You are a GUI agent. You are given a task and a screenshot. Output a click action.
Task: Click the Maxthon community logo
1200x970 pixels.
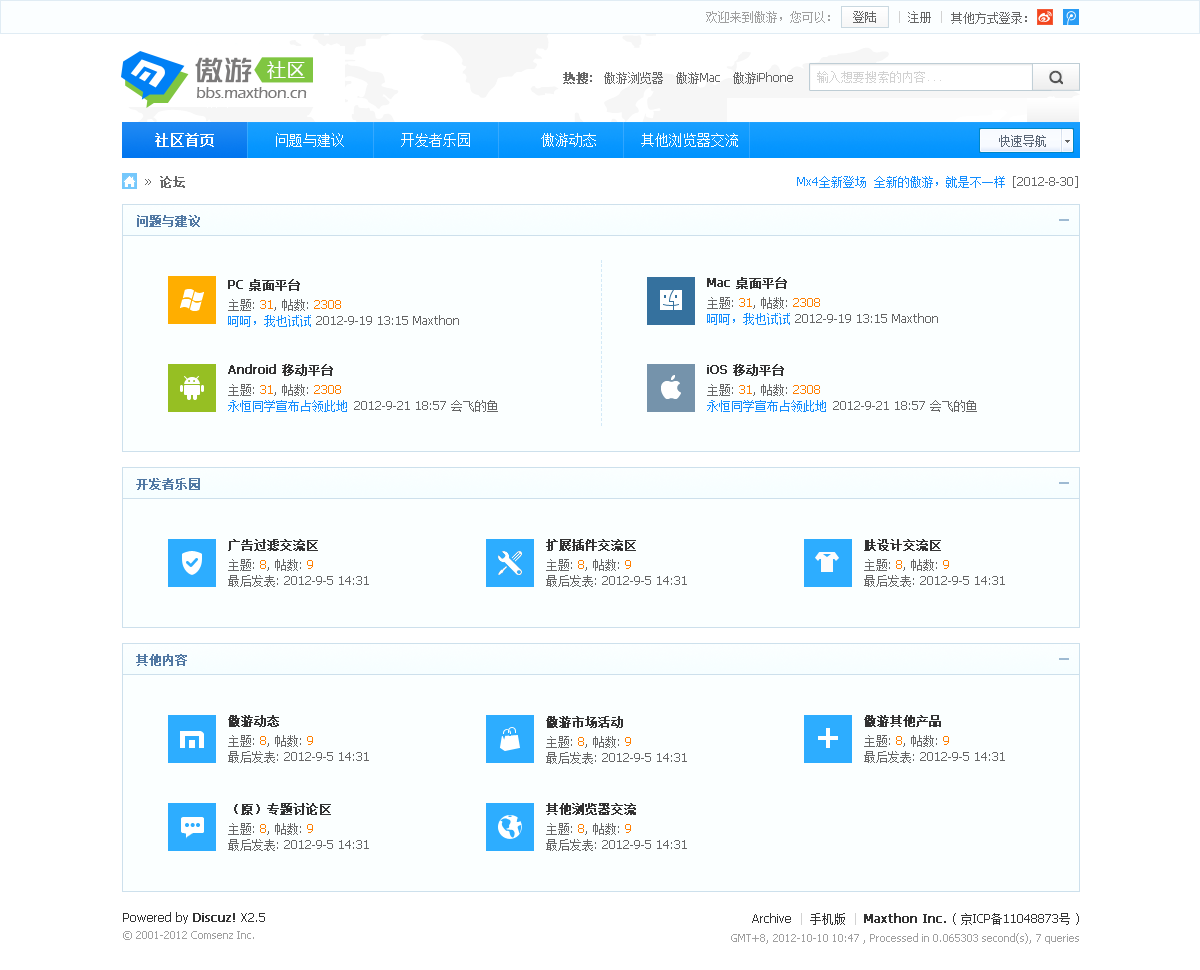[x=218, y=78]
